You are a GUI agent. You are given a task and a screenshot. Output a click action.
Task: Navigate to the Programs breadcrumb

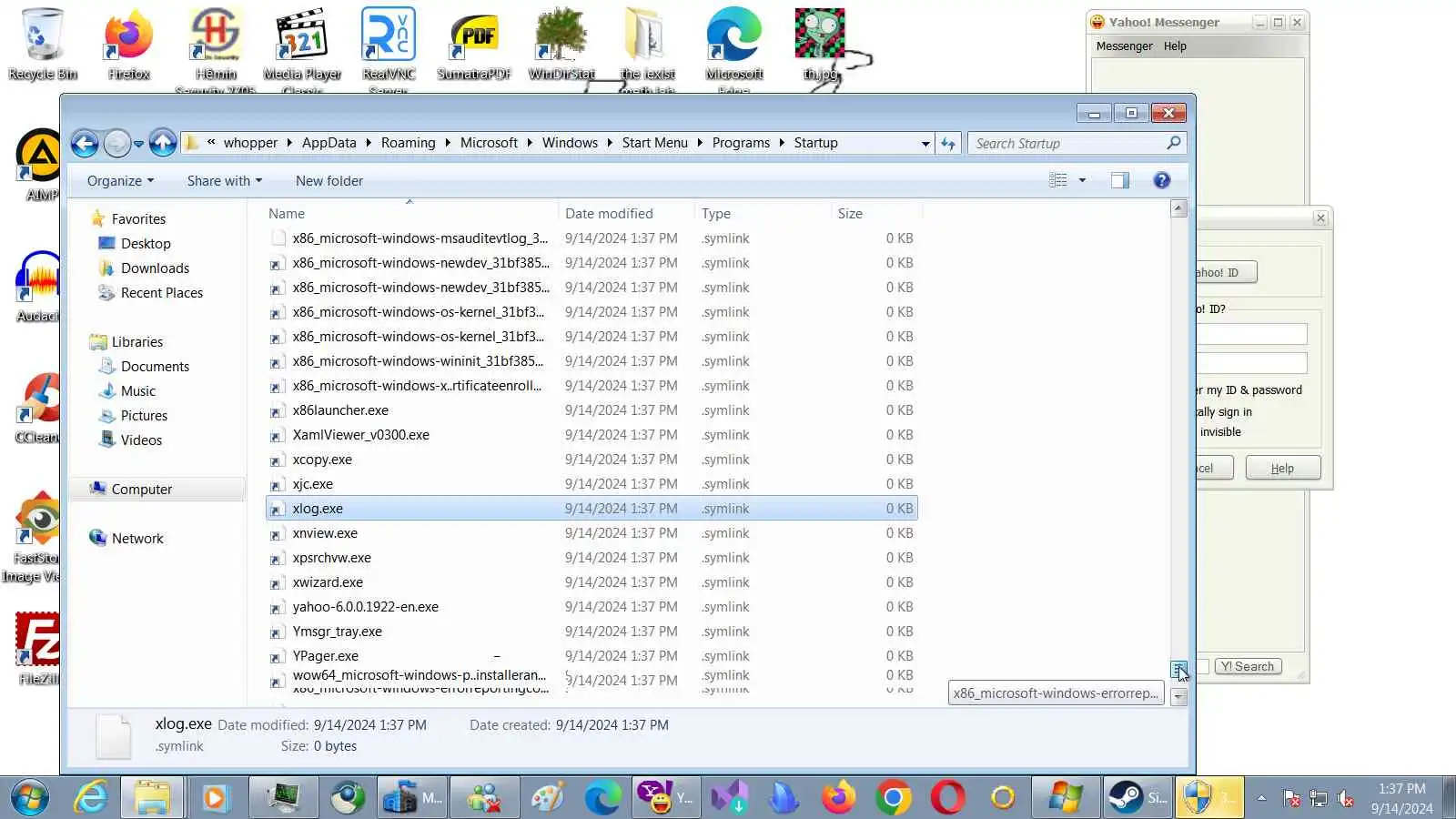click(741, 143)
